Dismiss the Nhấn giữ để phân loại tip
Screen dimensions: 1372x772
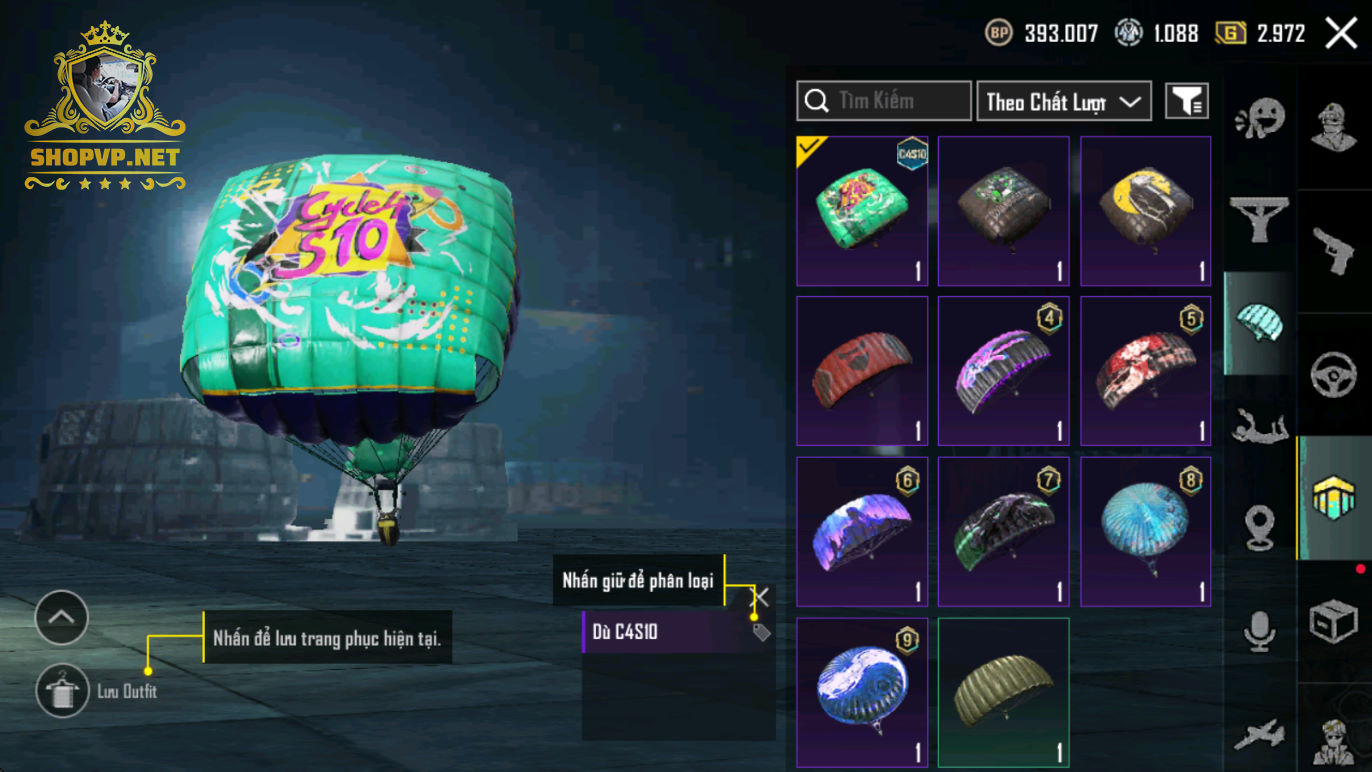pyautogui.click(x=761, y=597)
